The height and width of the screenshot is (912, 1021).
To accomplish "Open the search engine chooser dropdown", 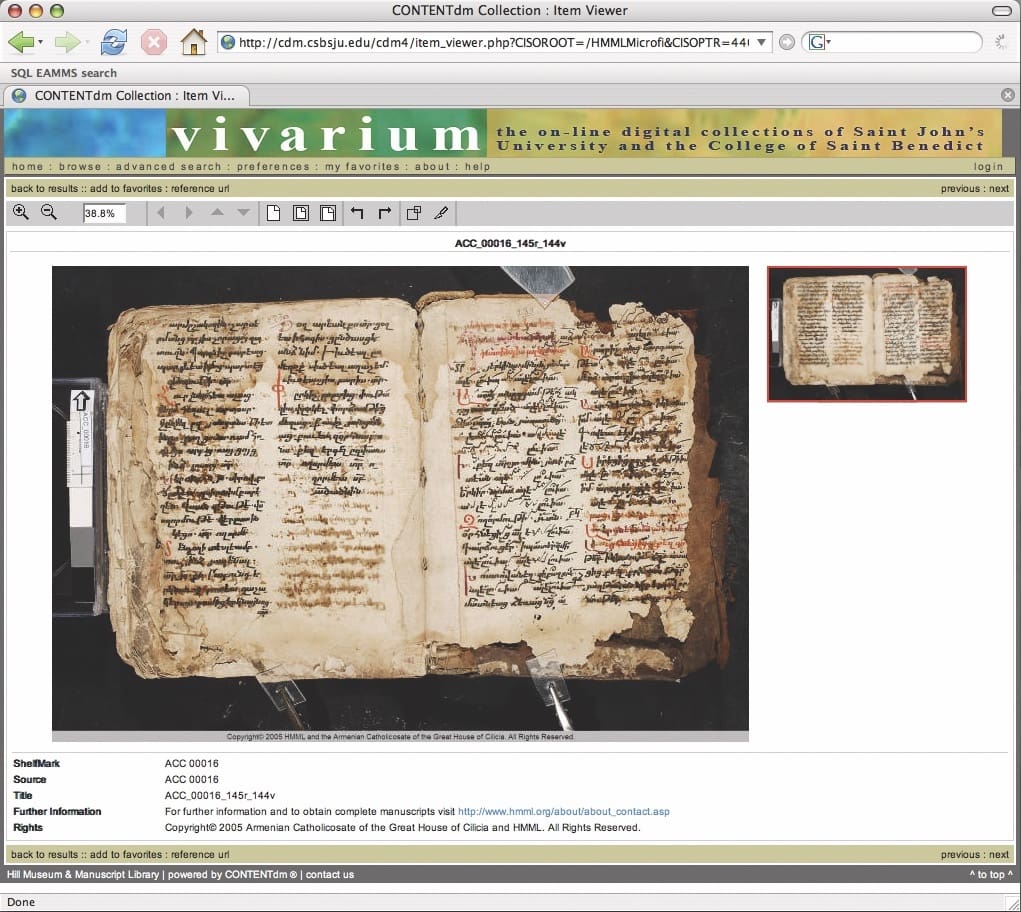I will coord(828,42).
